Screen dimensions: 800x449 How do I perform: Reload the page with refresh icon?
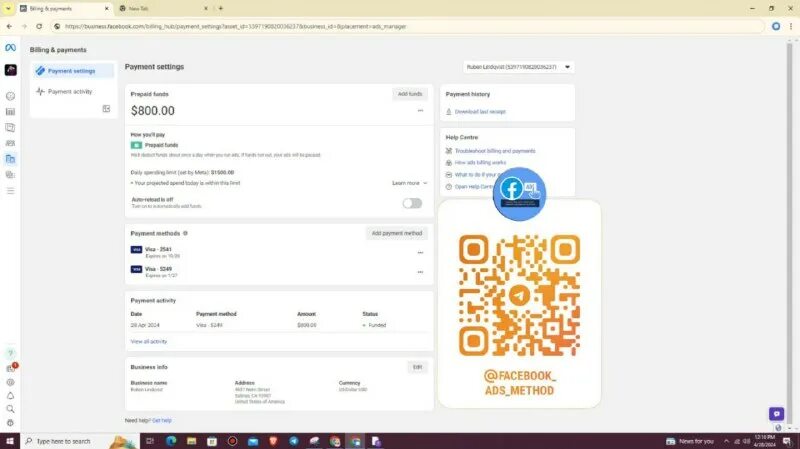39,27
